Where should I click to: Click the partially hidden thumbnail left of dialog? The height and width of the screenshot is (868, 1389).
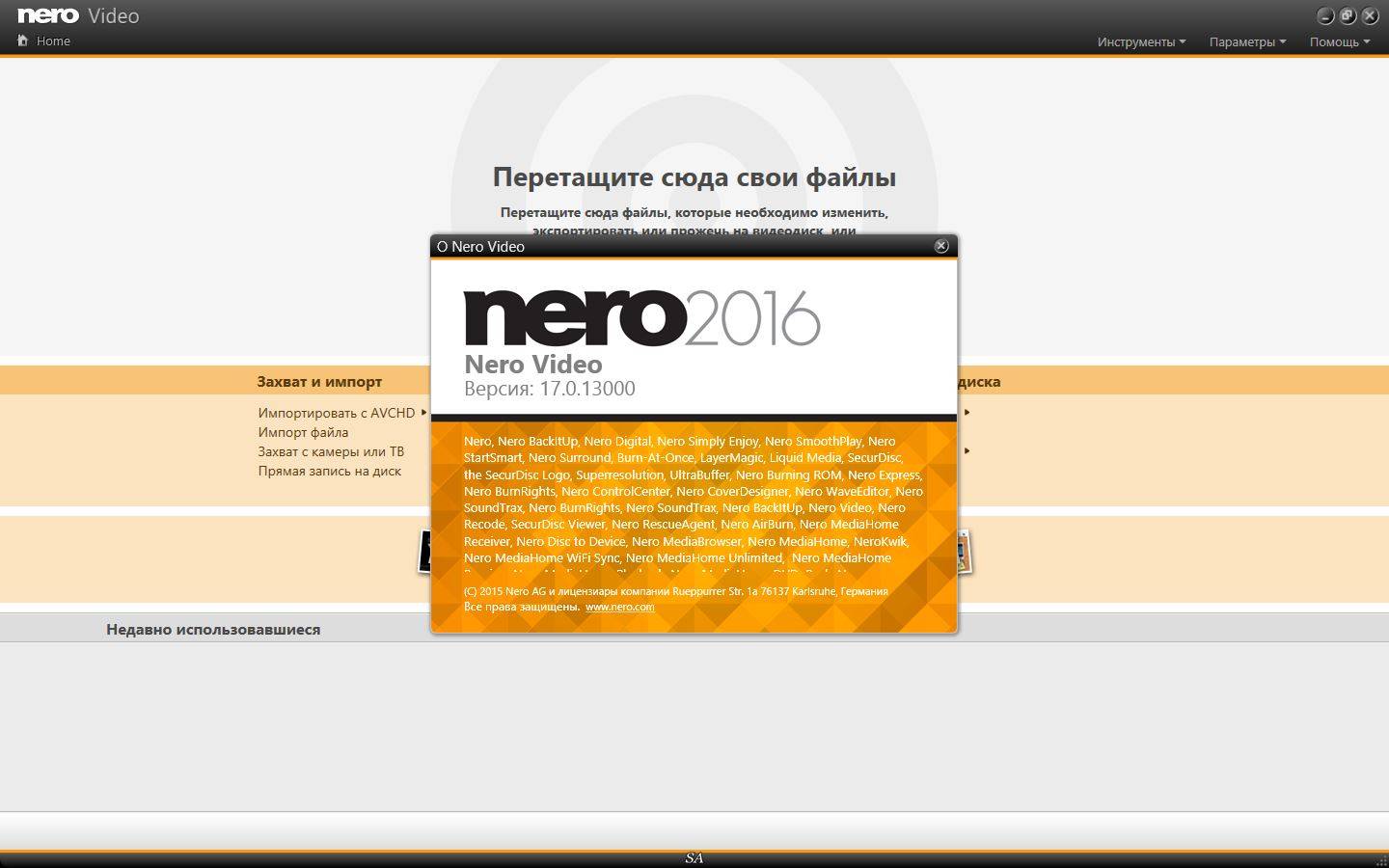coord(423,552)
